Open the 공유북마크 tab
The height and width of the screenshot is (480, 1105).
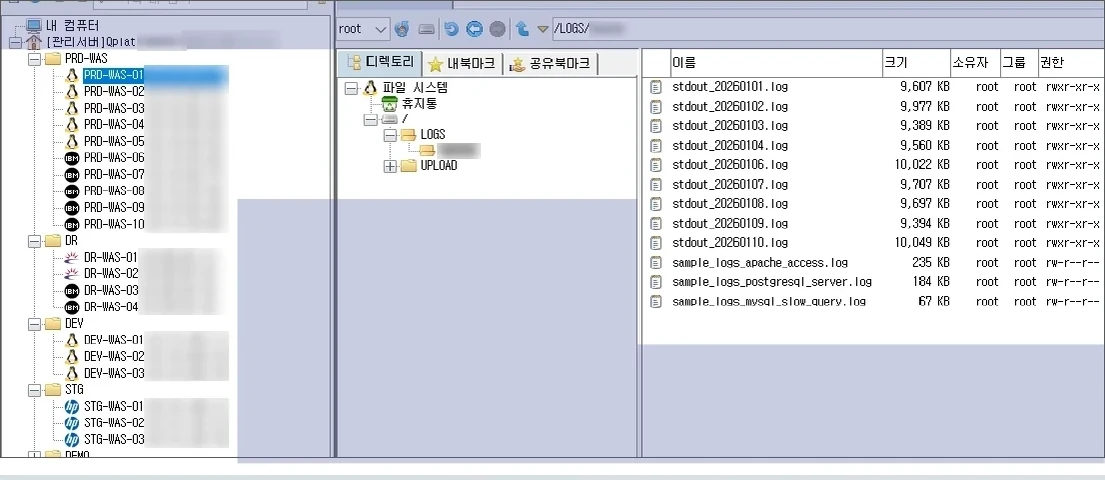pyautogui.click(x=552, y=64)
